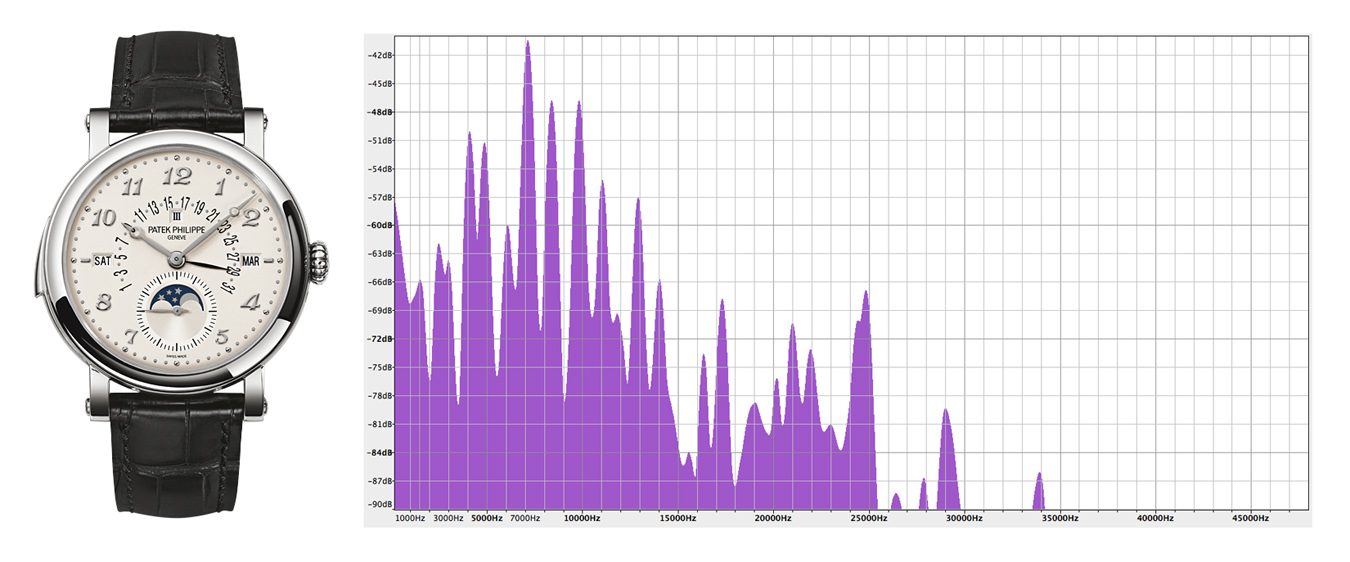Viewport: 1350px width, 562px height.
Task: Click the 1000Hz frequency label
Action: pos(410,519)
